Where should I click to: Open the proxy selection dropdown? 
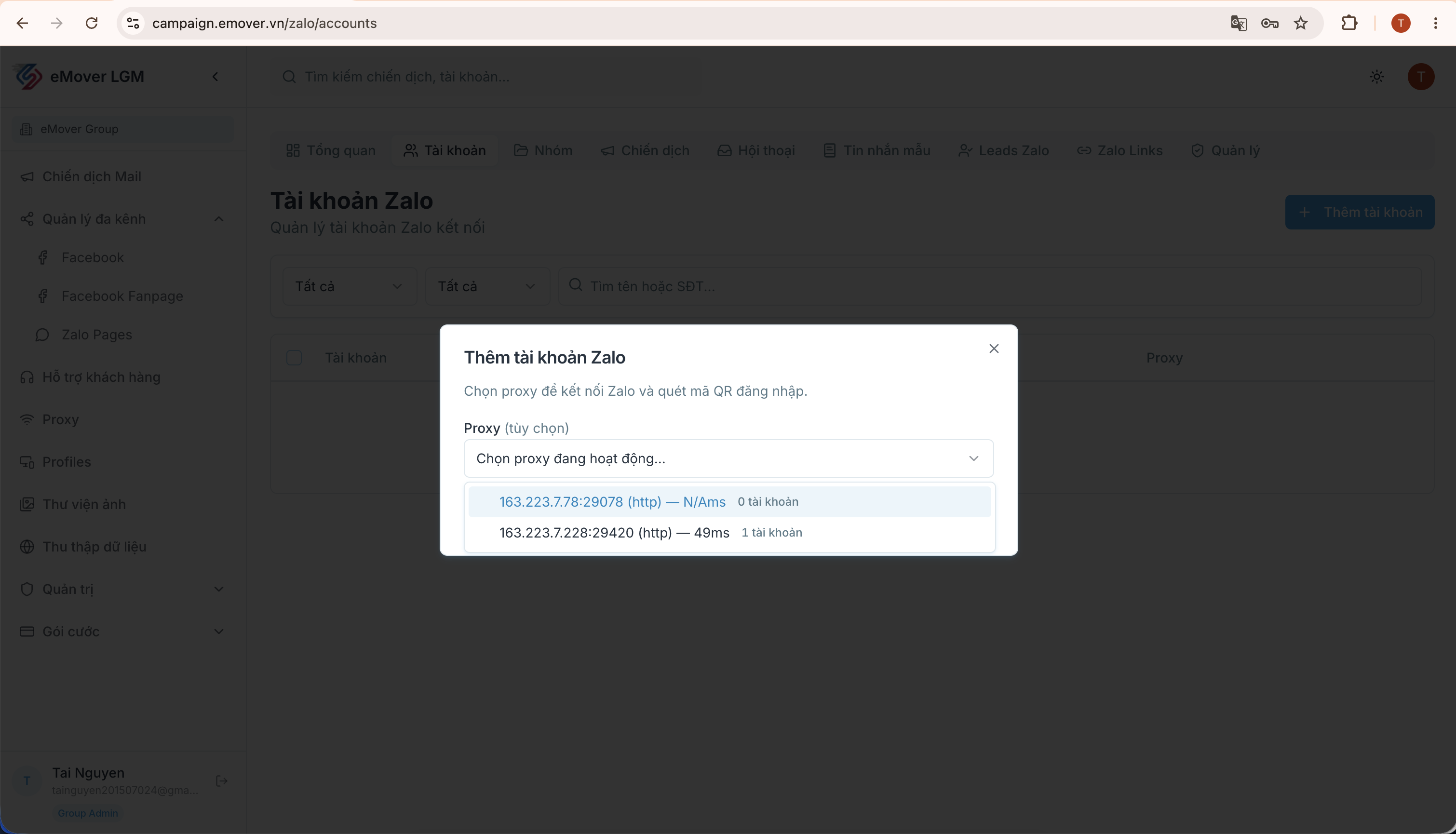pyautogui.click(x=728, y=458)
